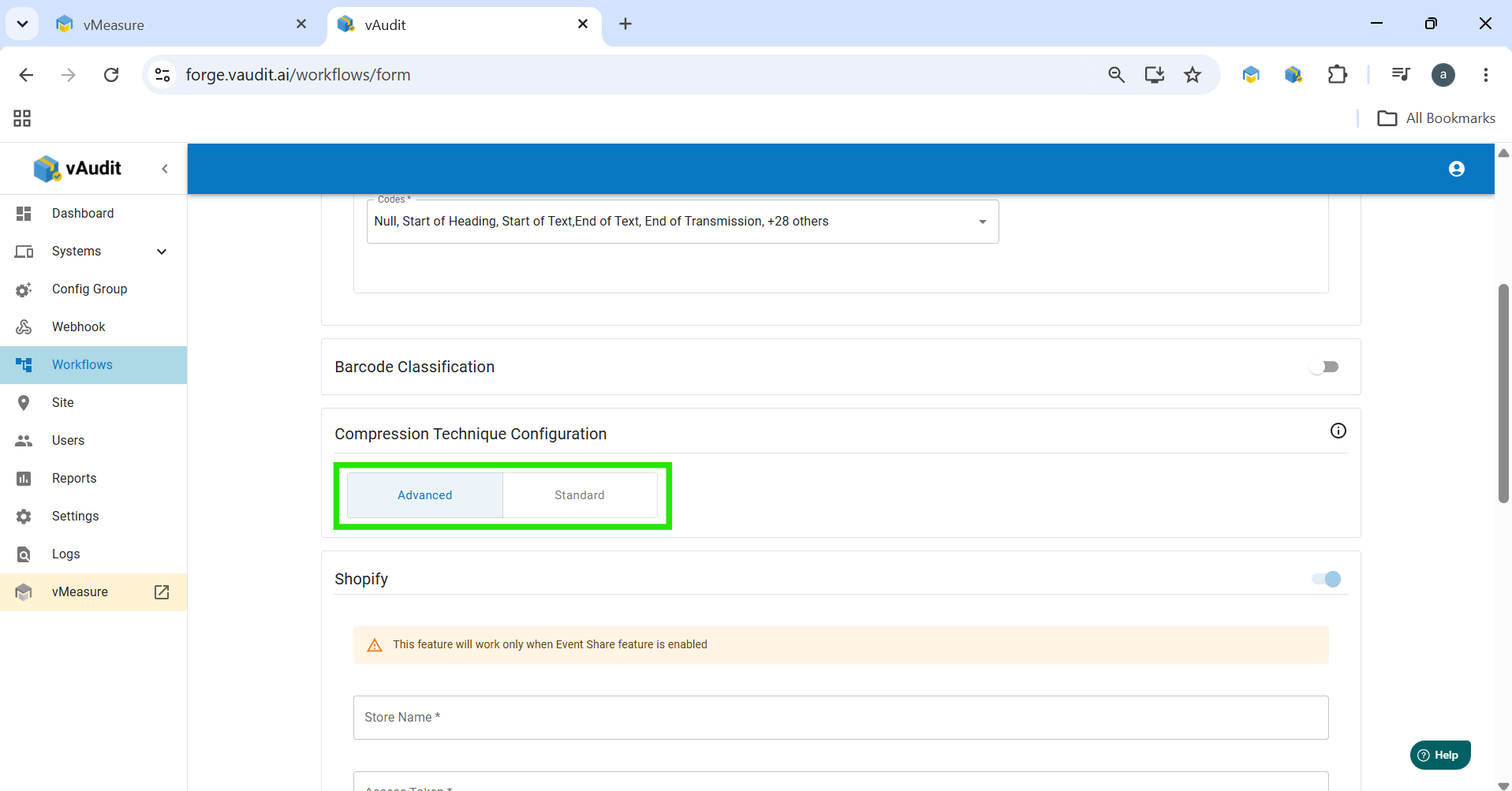Enable the Barcode Classification toggle
This screenshot has width=1512, height=791.
coord(1324,367)
